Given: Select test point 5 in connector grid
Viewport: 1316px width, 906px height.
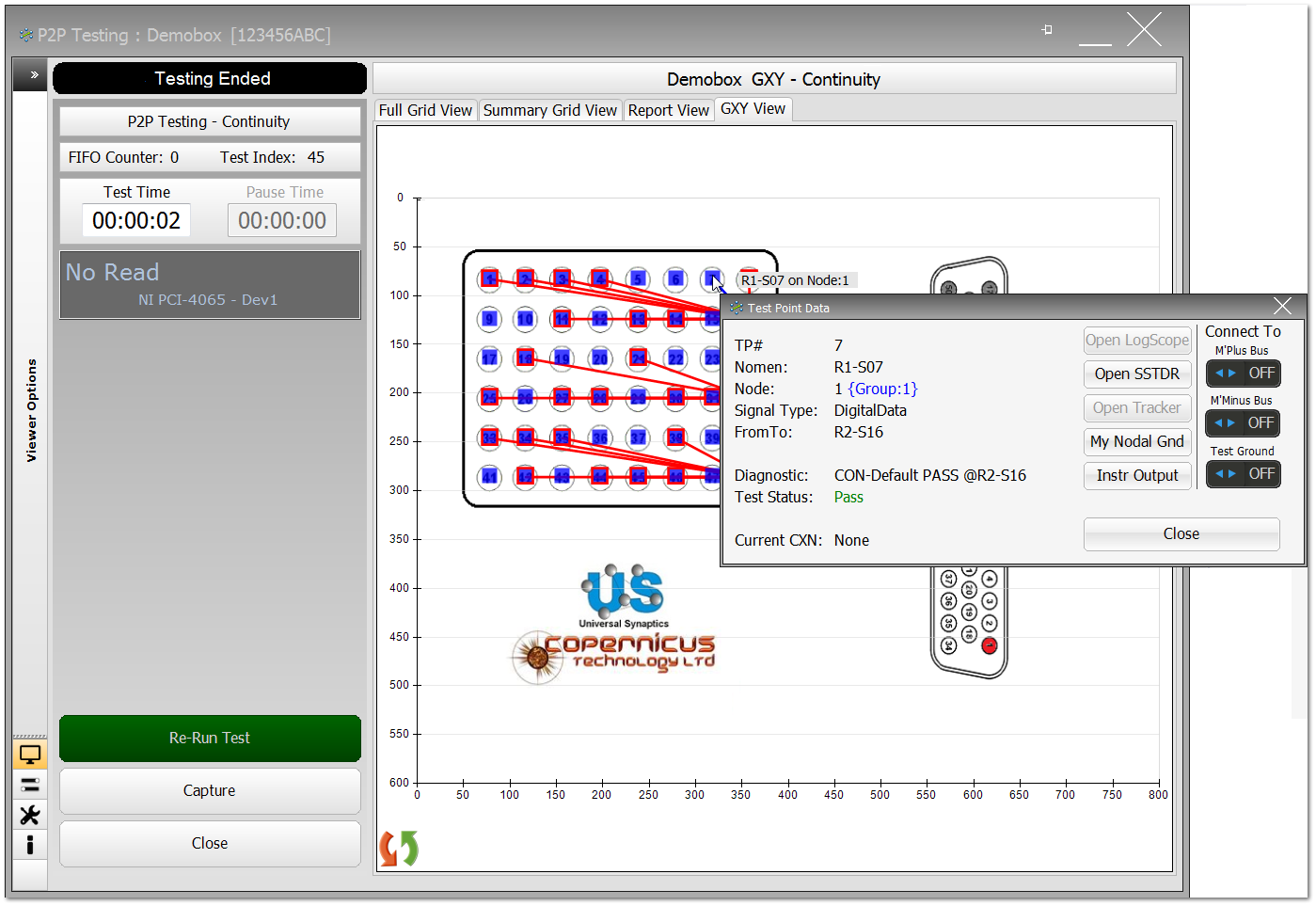Looking at the screenshot, I should pos(638,279).
